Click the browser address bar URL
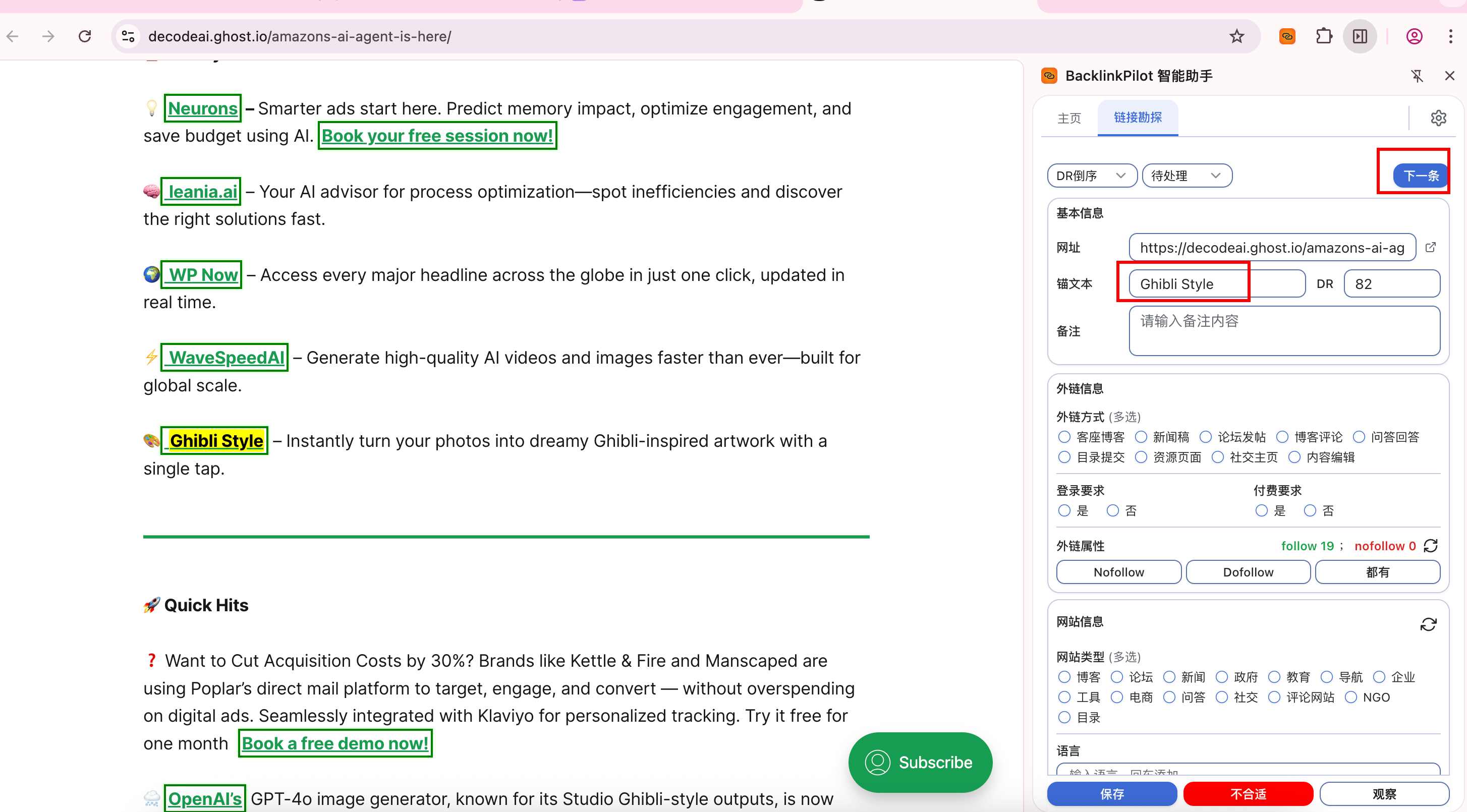This screenshot has width=1467, height=812. pyautogui.click(x=300, y=36)
